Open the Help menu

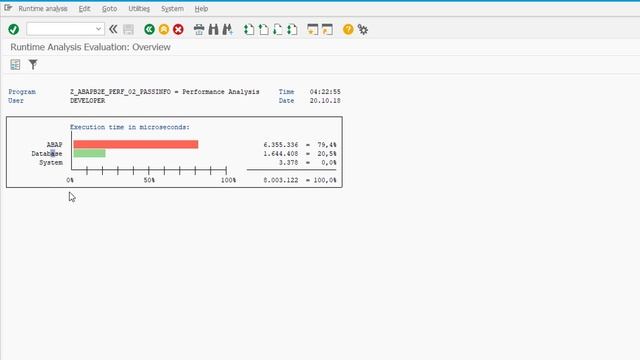(x=201, y=9)
